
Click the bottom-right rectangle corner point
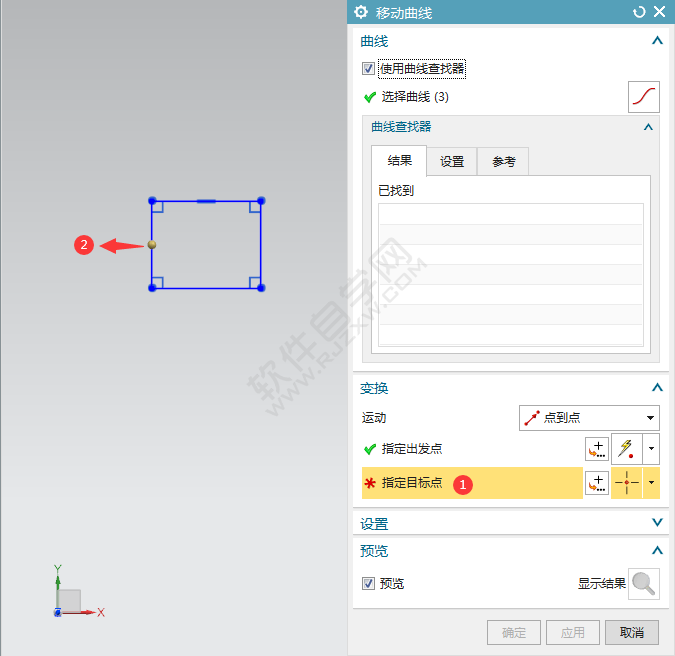(261, 288)
